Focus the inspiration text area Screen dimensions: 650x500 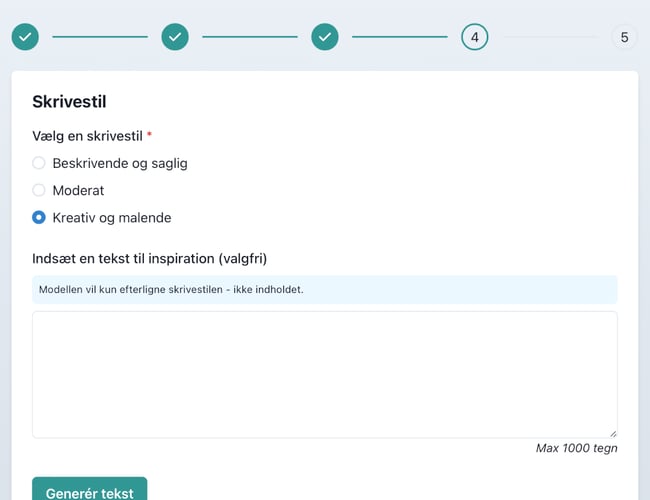(325, 375)
